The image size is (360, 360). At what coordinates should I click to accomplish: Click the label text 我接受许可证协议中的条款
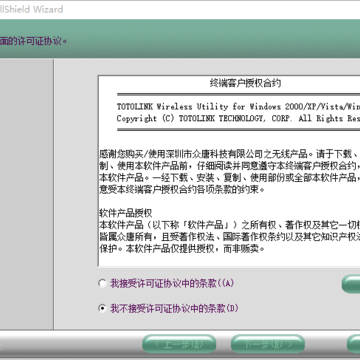[172, 284]
